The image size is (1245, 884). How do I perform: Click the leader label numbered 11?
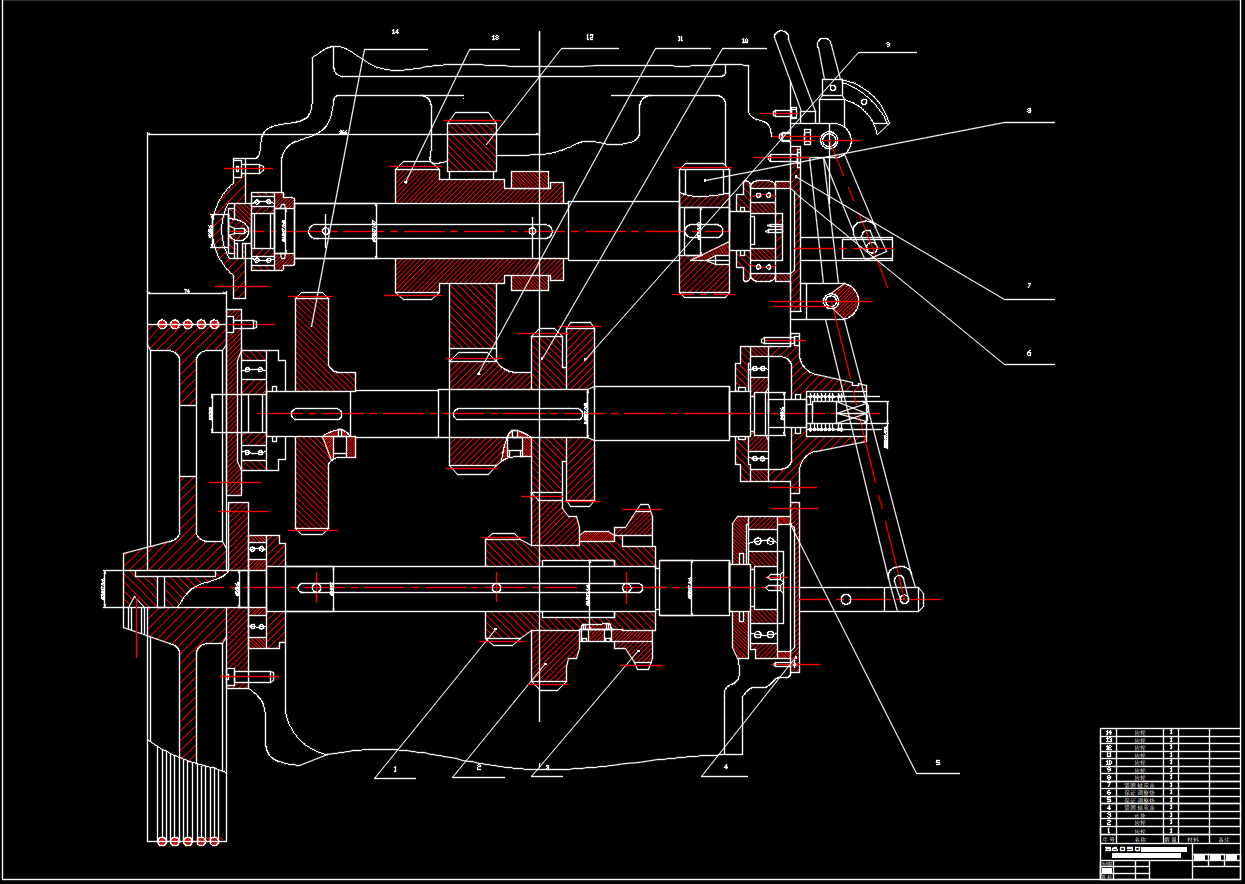(680, 39)
